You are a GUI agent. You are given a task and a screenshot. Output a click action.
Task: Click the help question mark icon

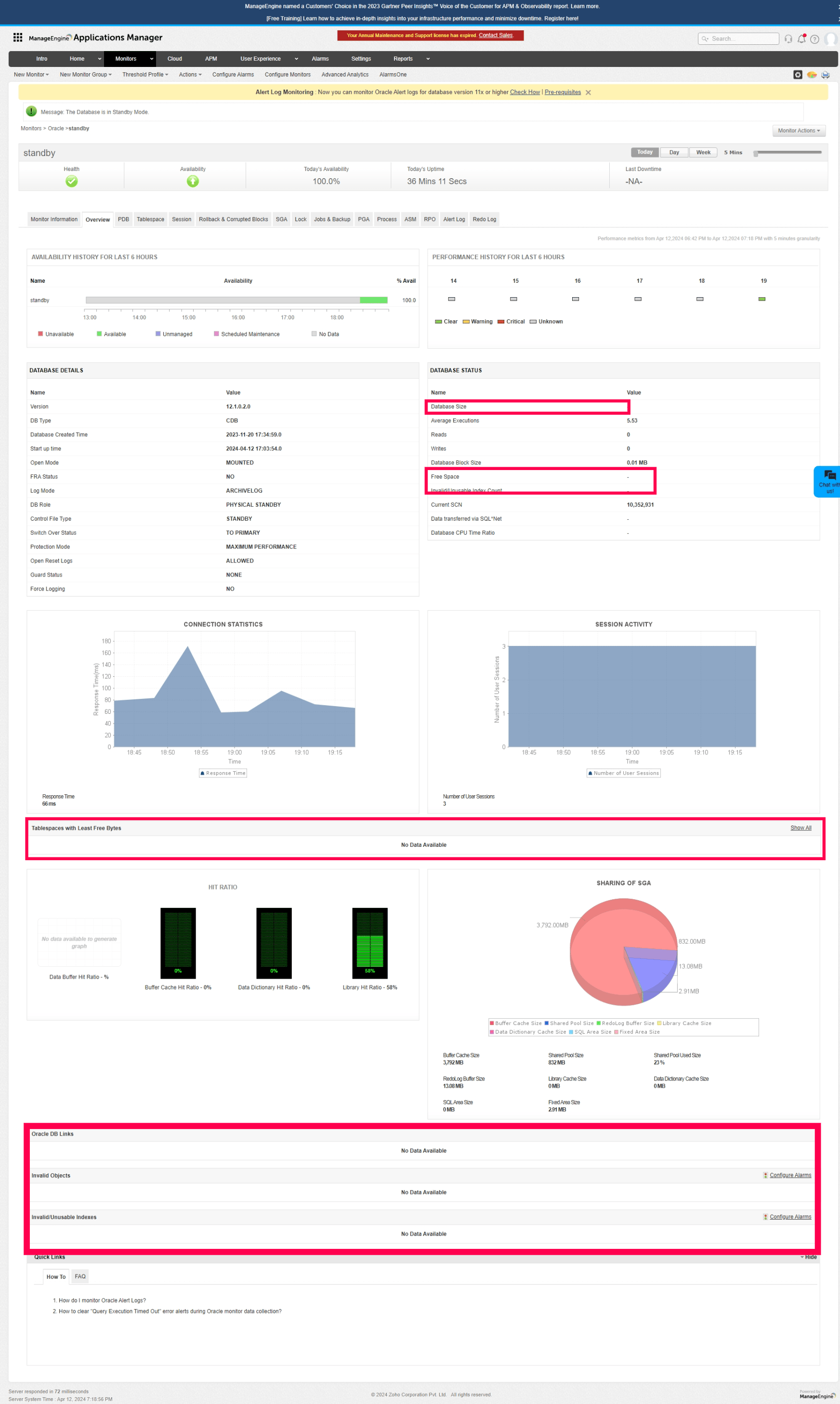[814, 39]
